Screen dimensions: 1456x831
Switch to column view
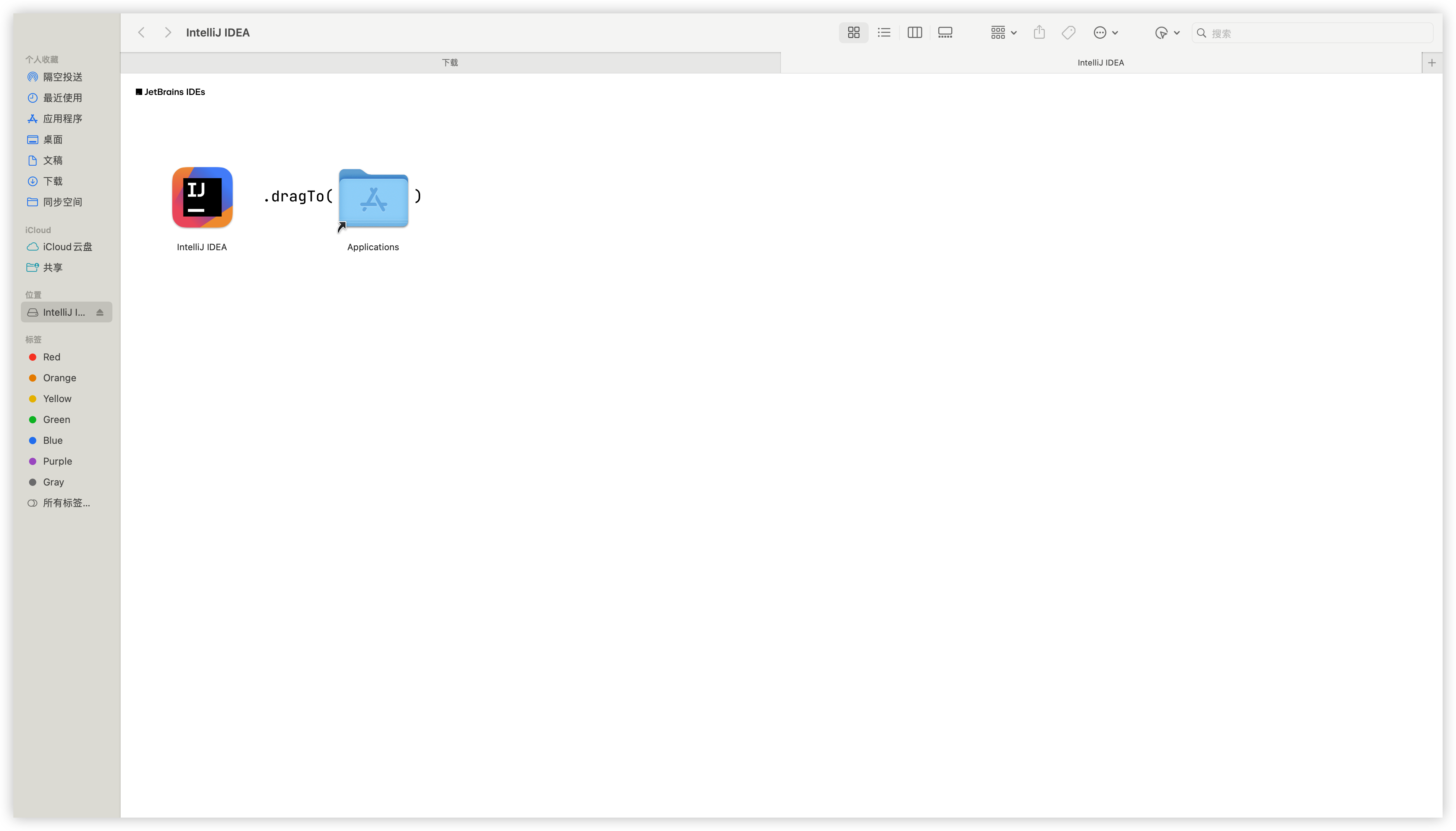click(x=914, y=32)
